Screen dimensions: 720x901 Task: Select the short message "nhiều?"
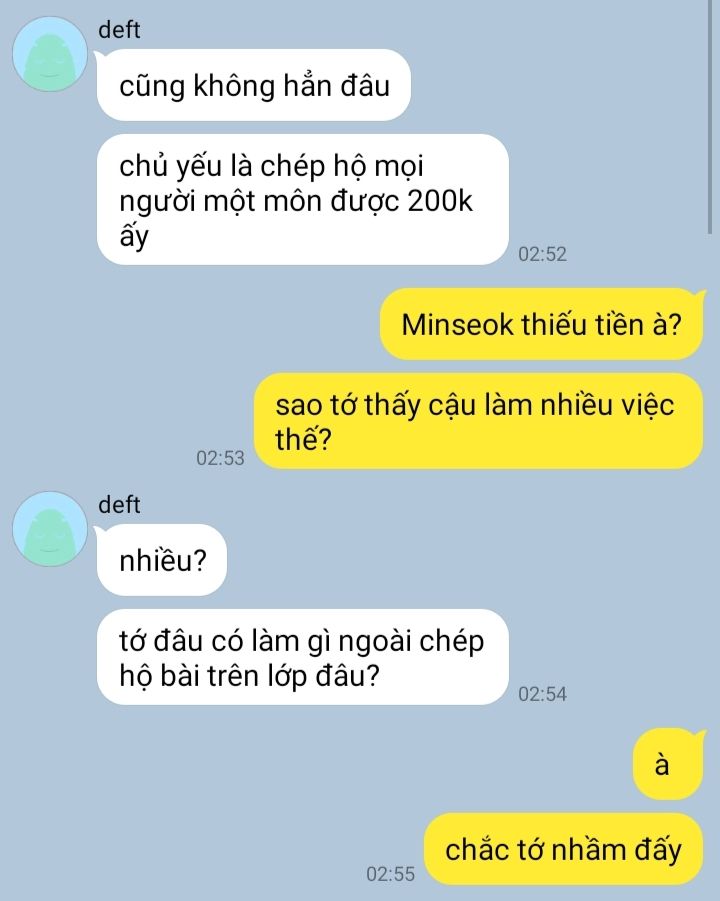[162, 560]
